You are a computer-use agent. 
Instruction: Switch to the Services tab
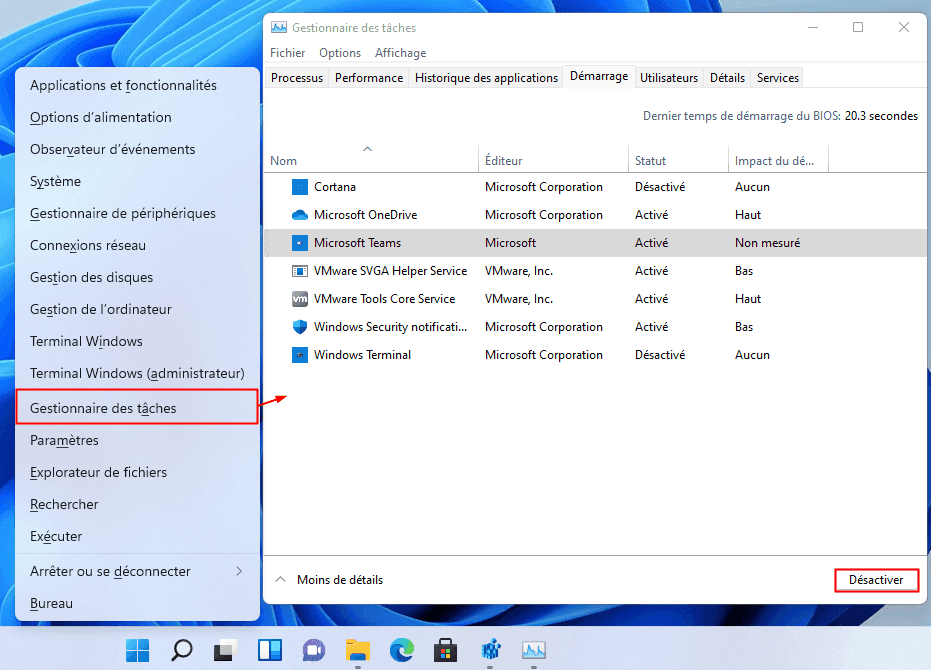click(777, 78)
